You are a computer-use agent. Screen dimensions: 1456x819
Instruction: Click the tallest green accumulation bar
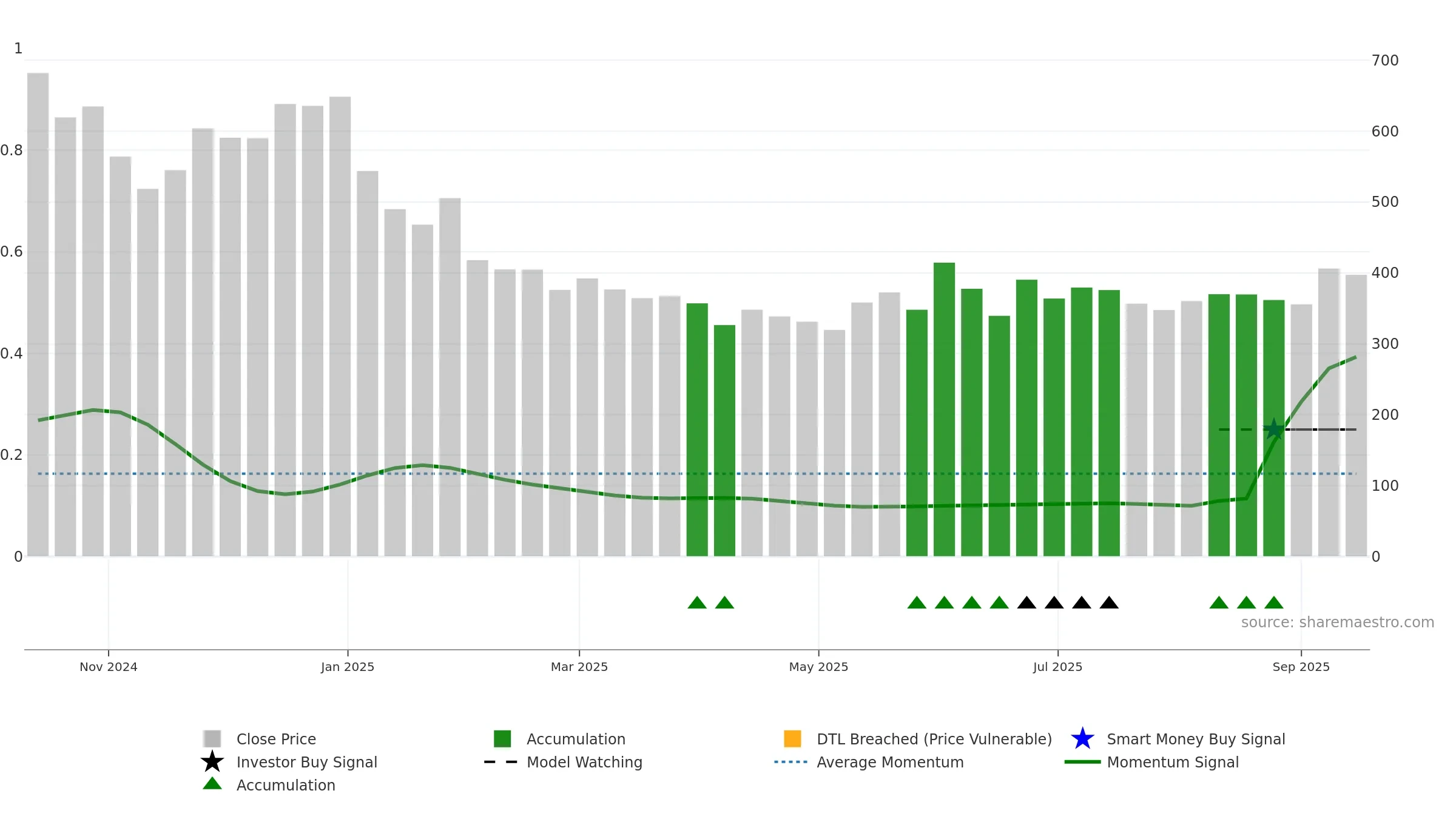coord(944,409)
